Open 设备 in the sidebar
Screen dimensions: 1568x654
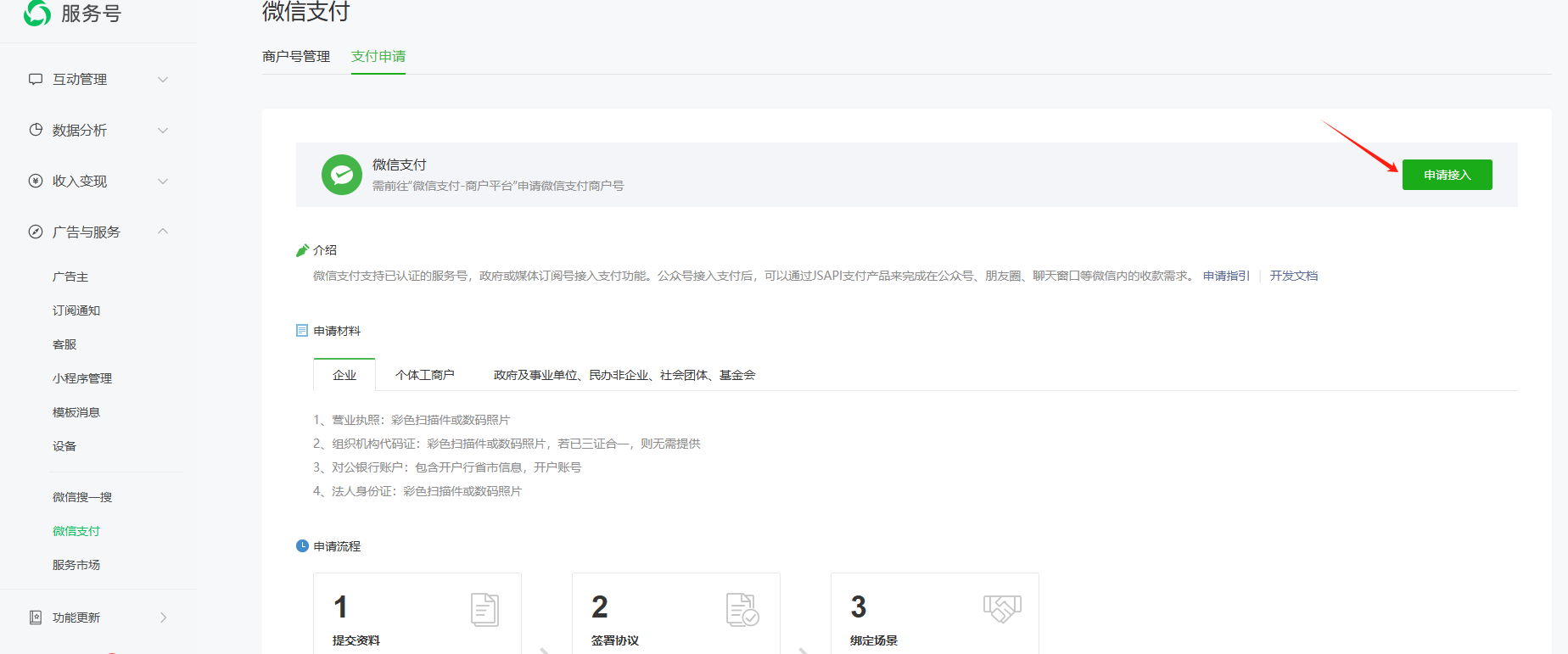click(64, 446)
